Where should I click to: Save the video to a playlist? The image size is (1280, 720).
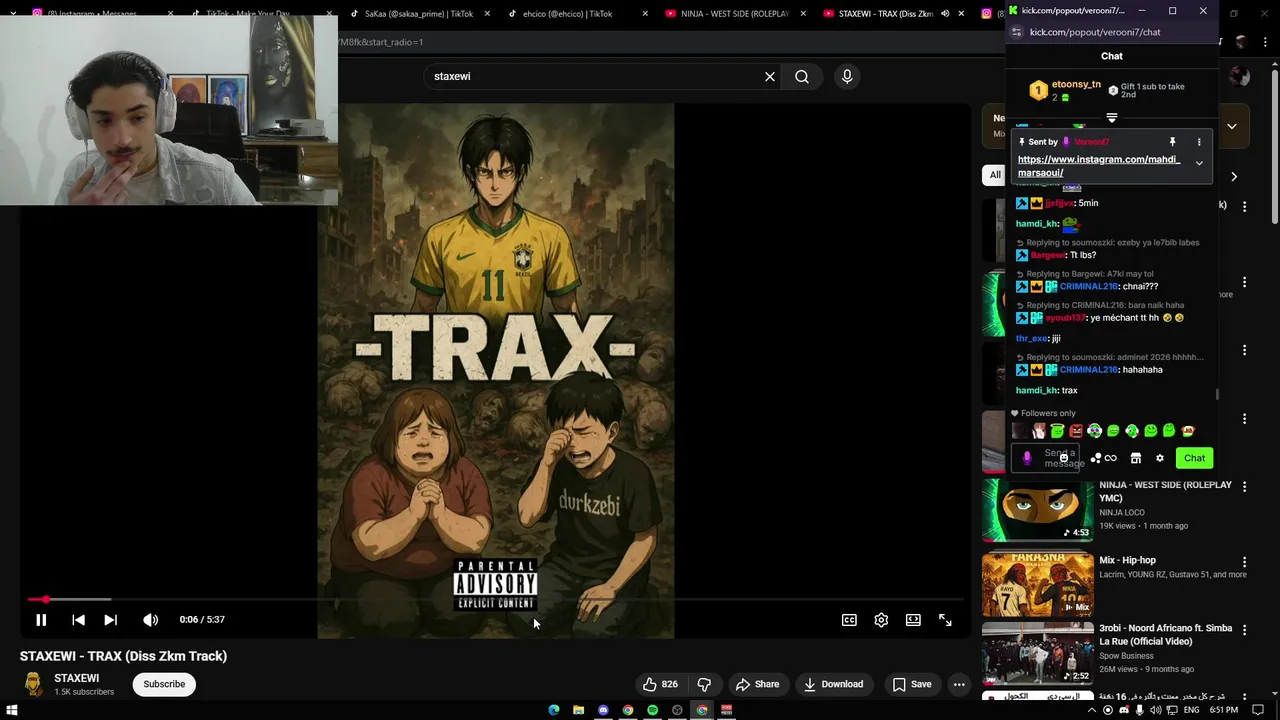[x=912, y=684]
